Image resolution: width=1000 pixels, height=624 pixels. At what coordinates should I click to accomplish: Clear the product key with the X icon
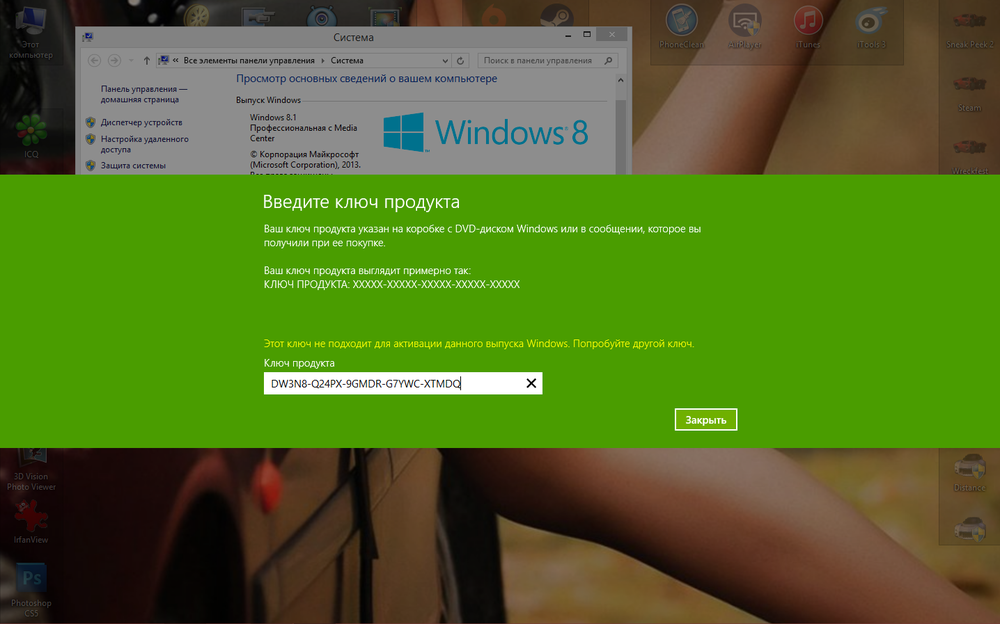pos(531,384)
